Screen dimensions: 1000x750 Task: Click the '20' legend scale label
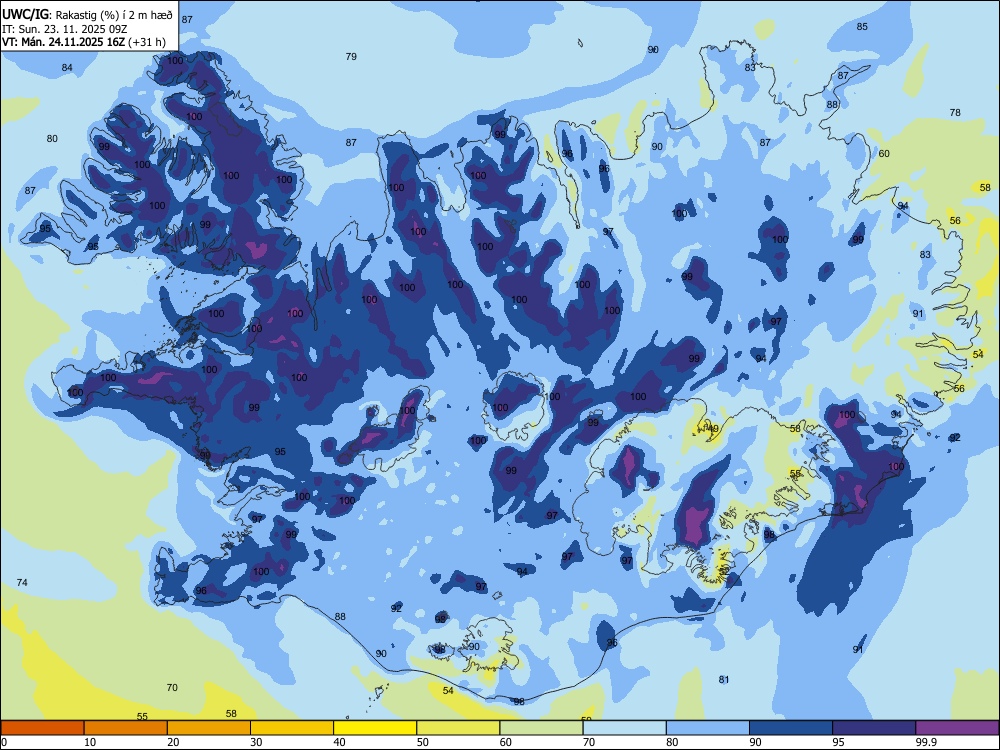pos(173,742)
